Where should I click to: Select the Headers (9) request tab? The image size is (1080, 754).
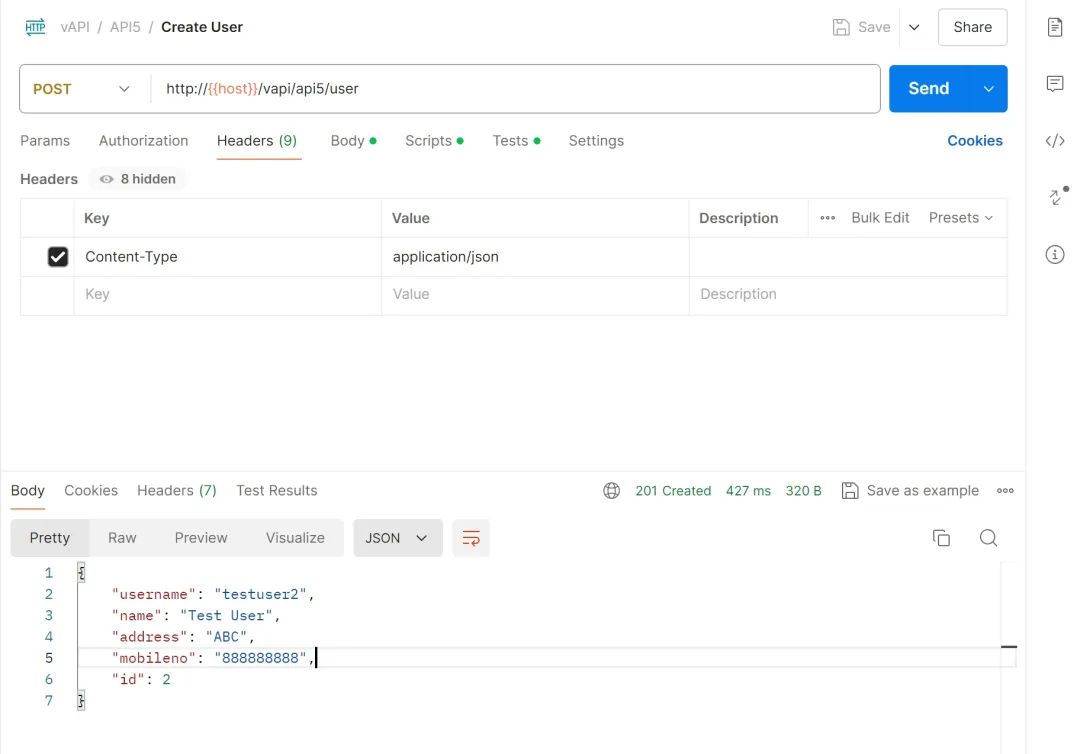coord(257,140)
